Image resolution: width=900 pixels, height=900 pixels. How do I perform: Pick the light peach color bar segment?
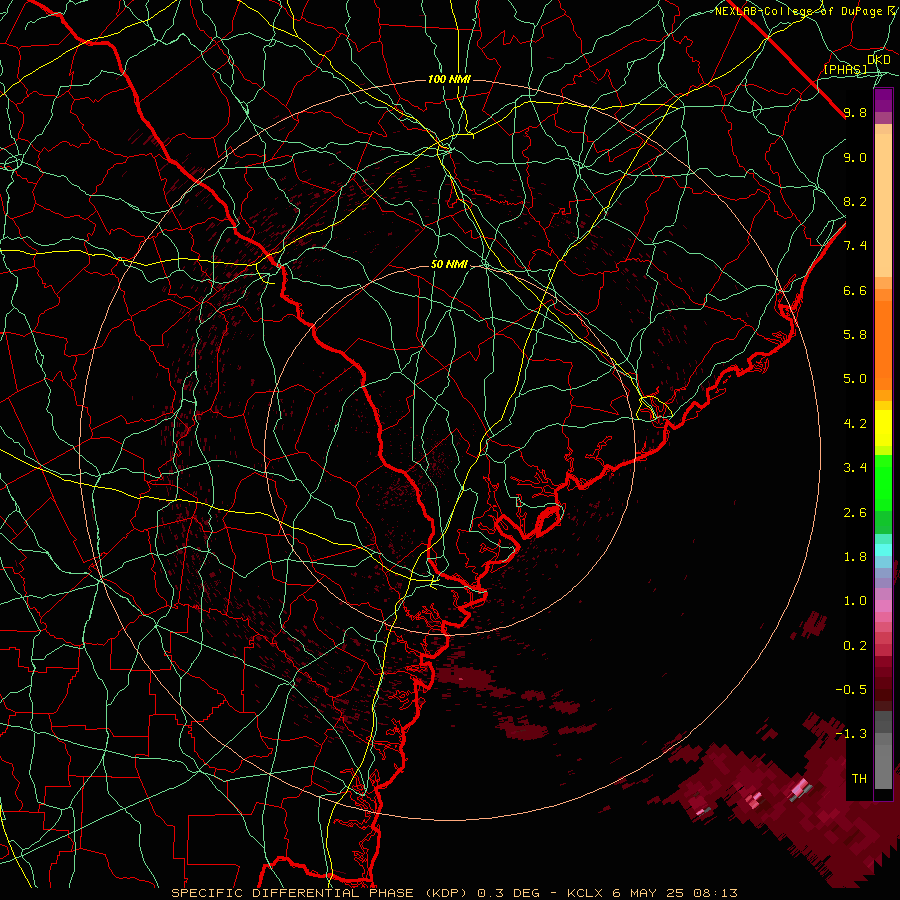883,207
